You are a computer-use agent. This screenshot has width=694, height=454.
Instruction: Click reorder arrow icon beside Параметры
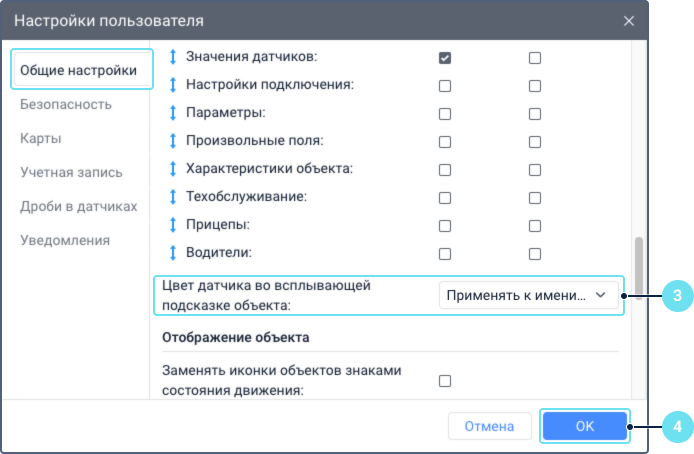click(x=172, y=114)
